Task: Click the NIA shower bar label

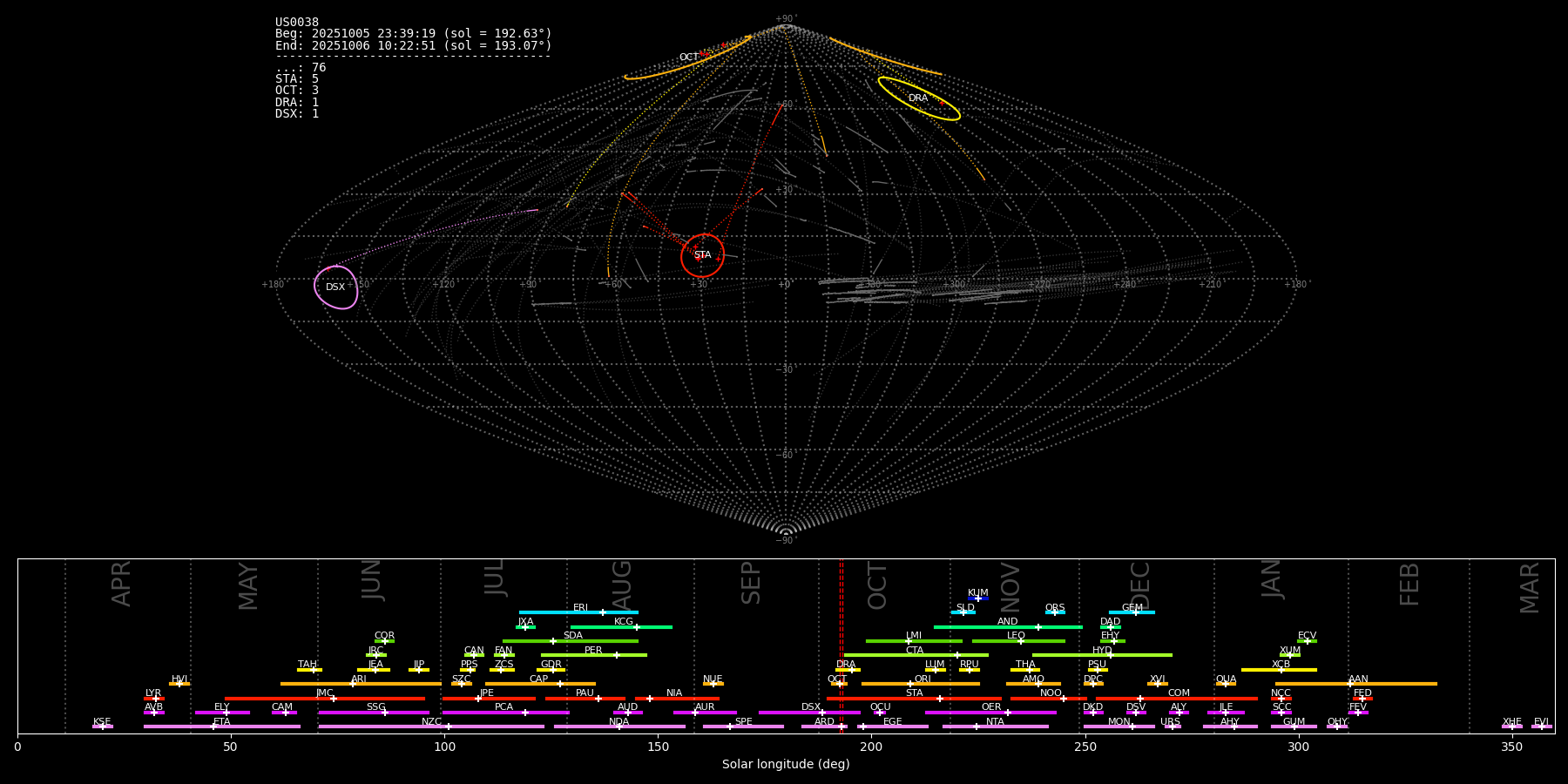Action: point(674,693)
